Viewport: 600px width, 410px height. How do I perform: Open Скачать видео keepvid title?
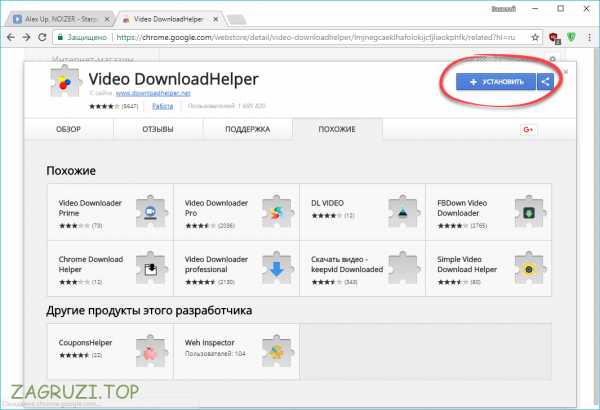[347, 264]
